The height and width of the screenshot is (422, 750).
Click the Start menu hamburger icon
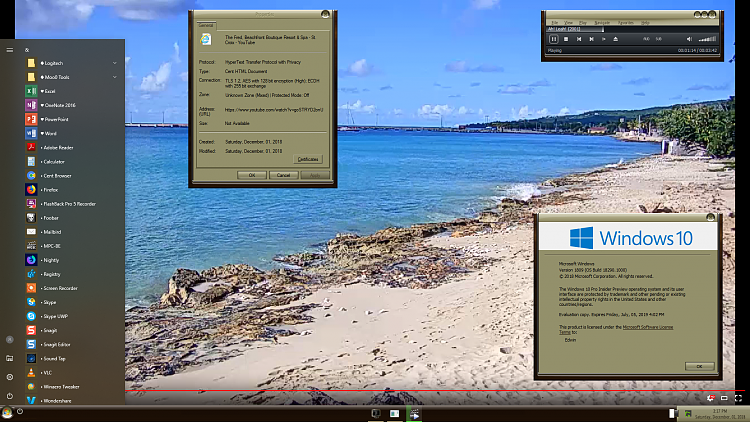[10, 50]
